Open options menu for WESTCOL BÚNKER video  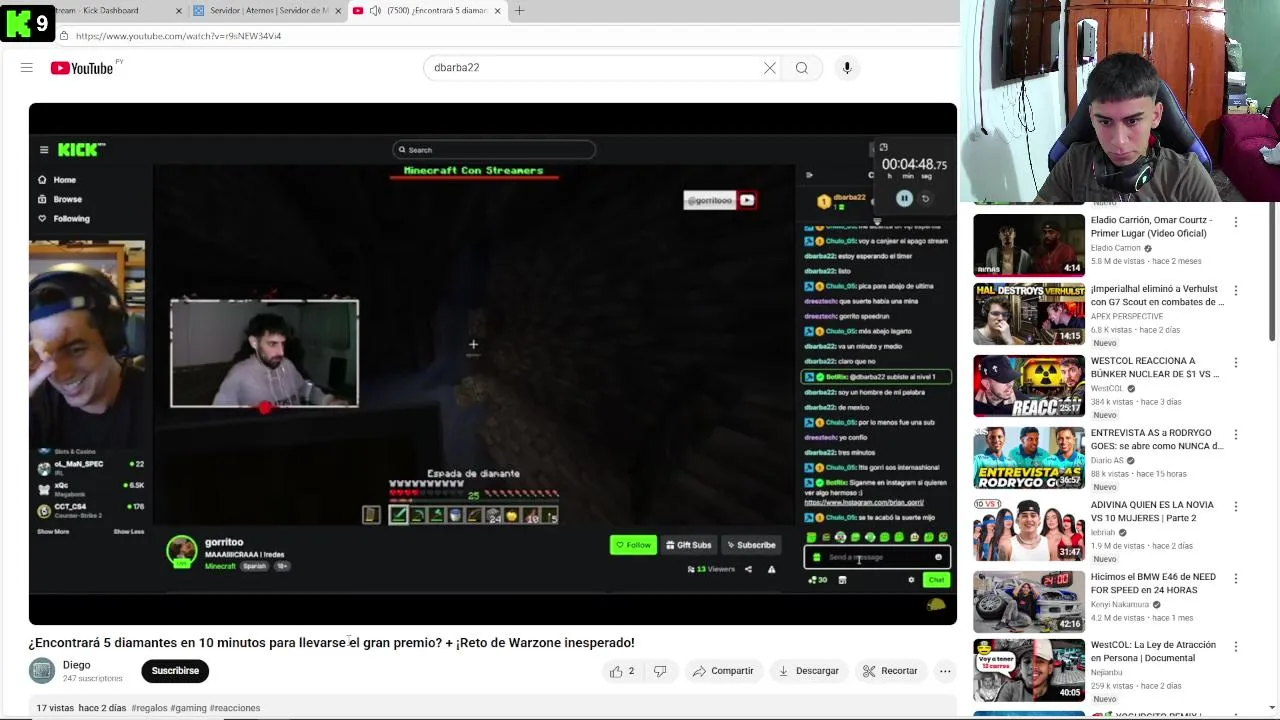(1236, 362)
